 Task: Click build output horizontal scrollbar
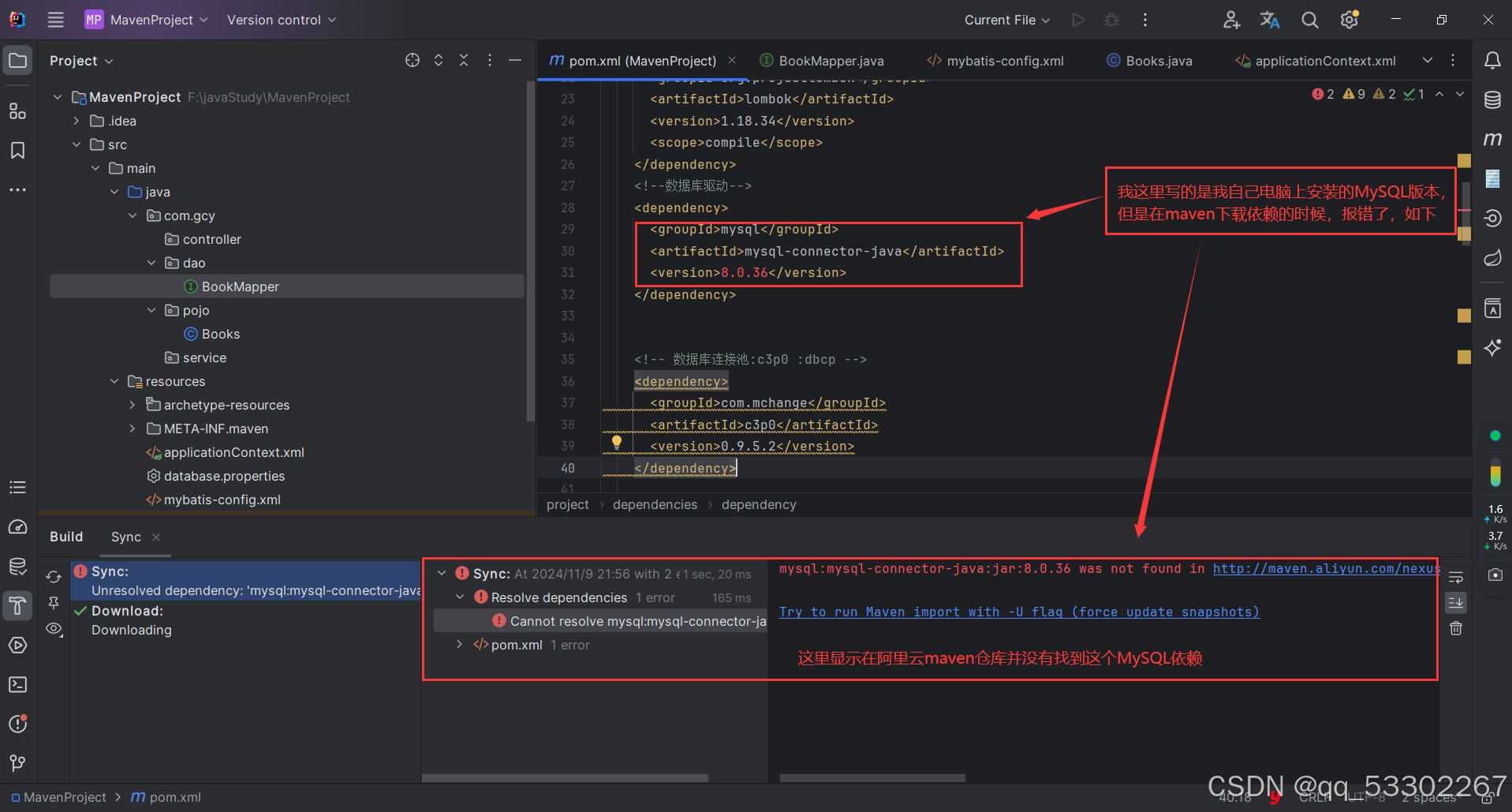tap(872, 778)
